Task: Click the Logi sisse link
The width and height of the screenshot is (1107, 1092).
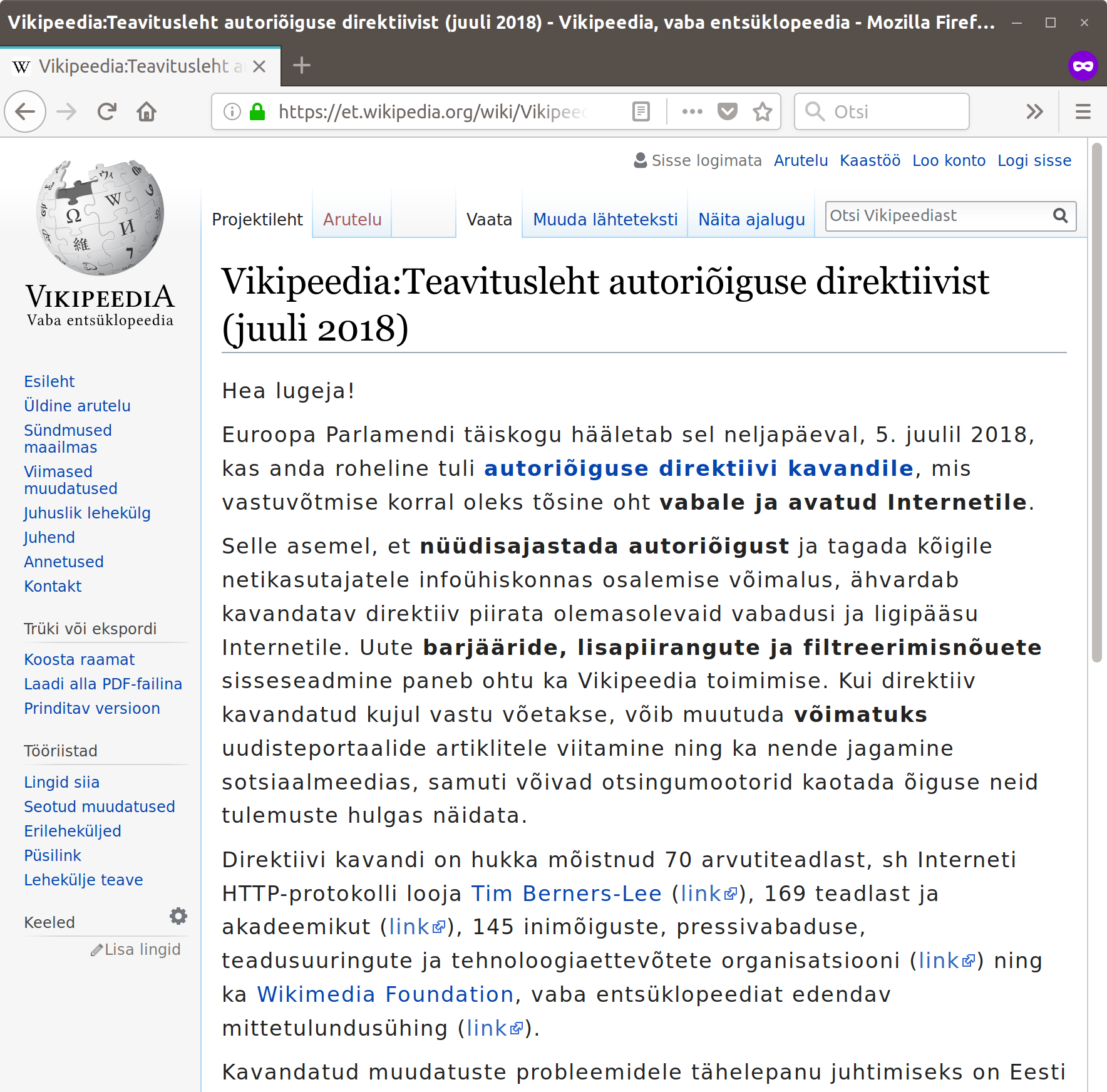Action: (1034, 161)
